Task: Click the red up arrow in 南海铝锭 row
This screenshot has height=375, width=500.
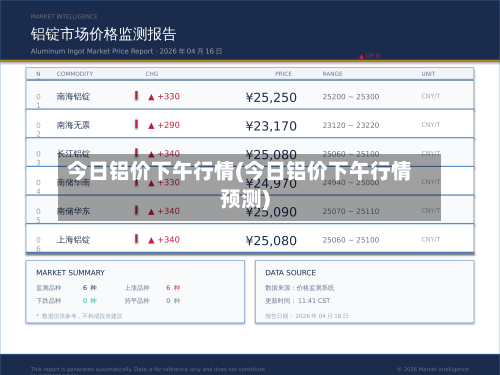Action: 151,97
